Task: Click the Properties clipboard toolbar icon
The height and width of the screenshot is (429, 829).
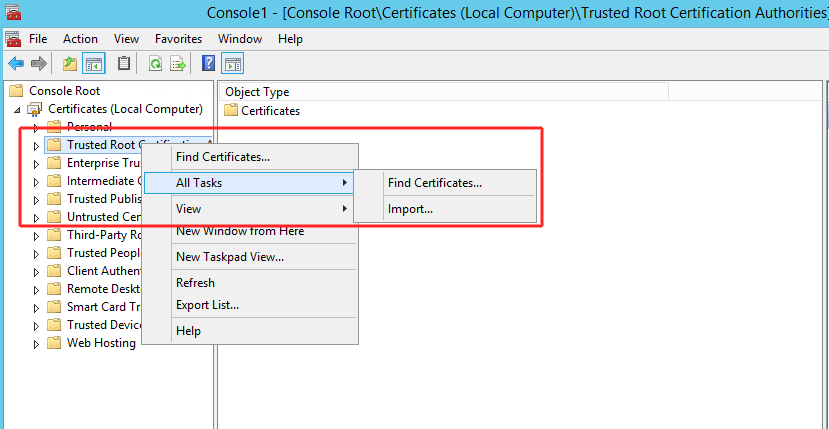Action: 124,64
